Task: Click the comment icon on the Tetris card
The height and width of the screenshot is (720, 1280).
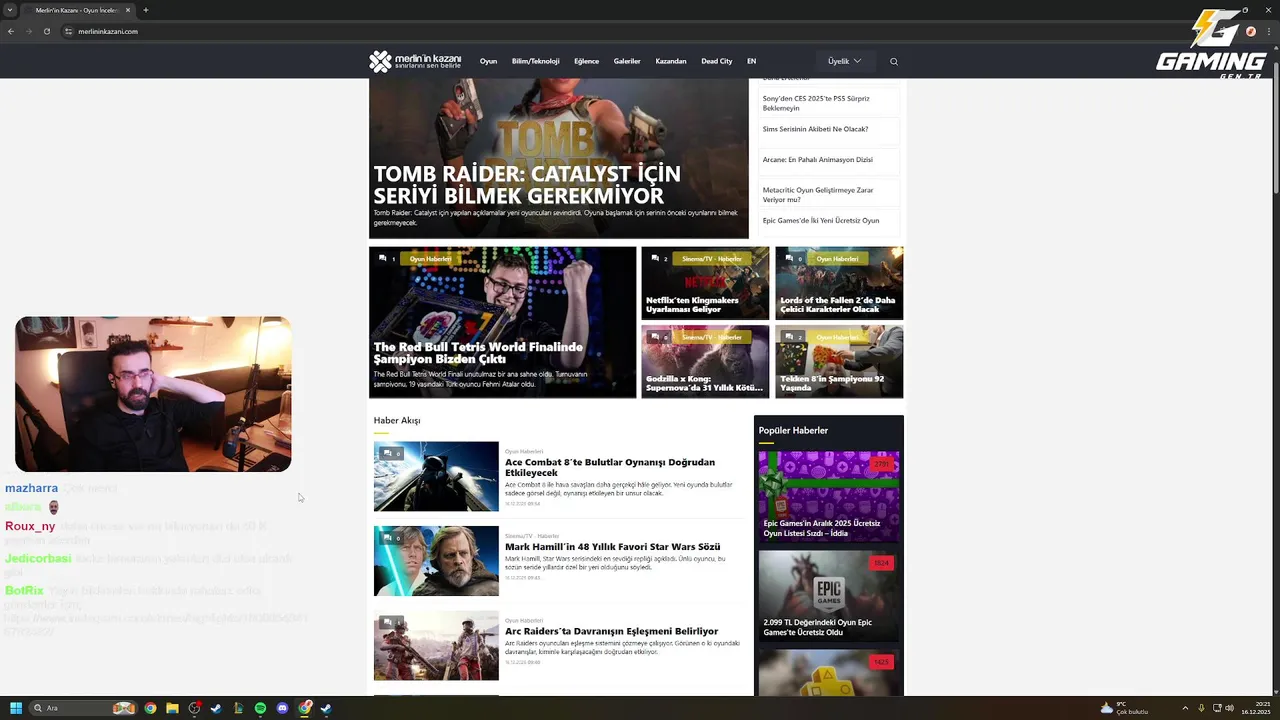Action: click(x=383, y=258)
